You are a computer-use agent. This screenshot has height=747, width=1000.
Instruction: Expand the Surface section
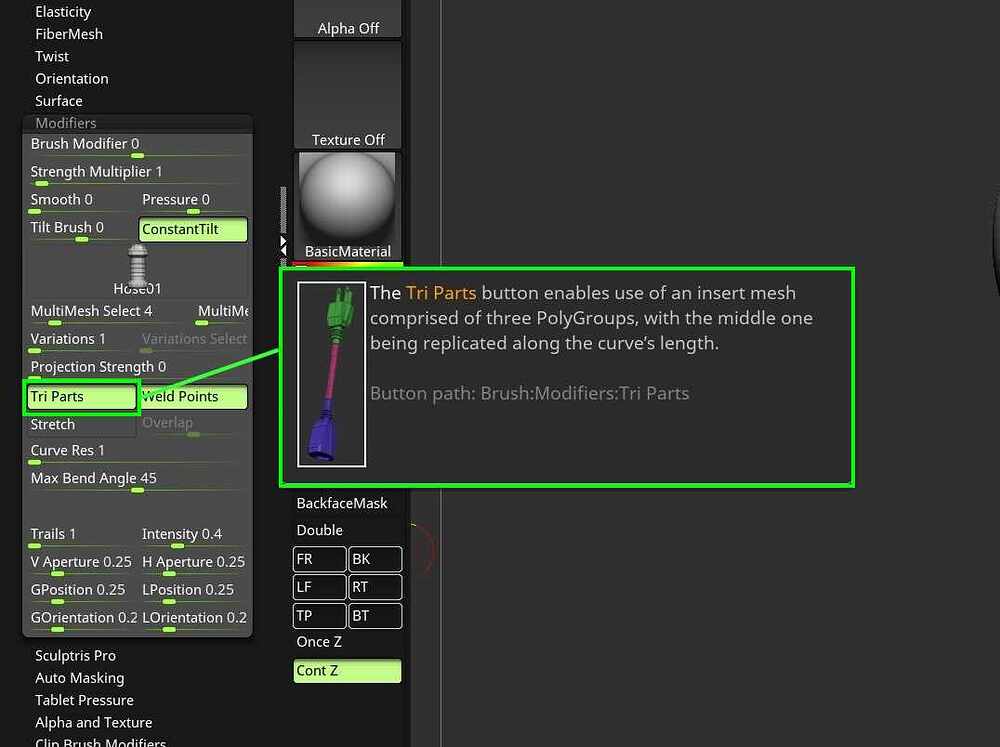click(x=59, y=101)
